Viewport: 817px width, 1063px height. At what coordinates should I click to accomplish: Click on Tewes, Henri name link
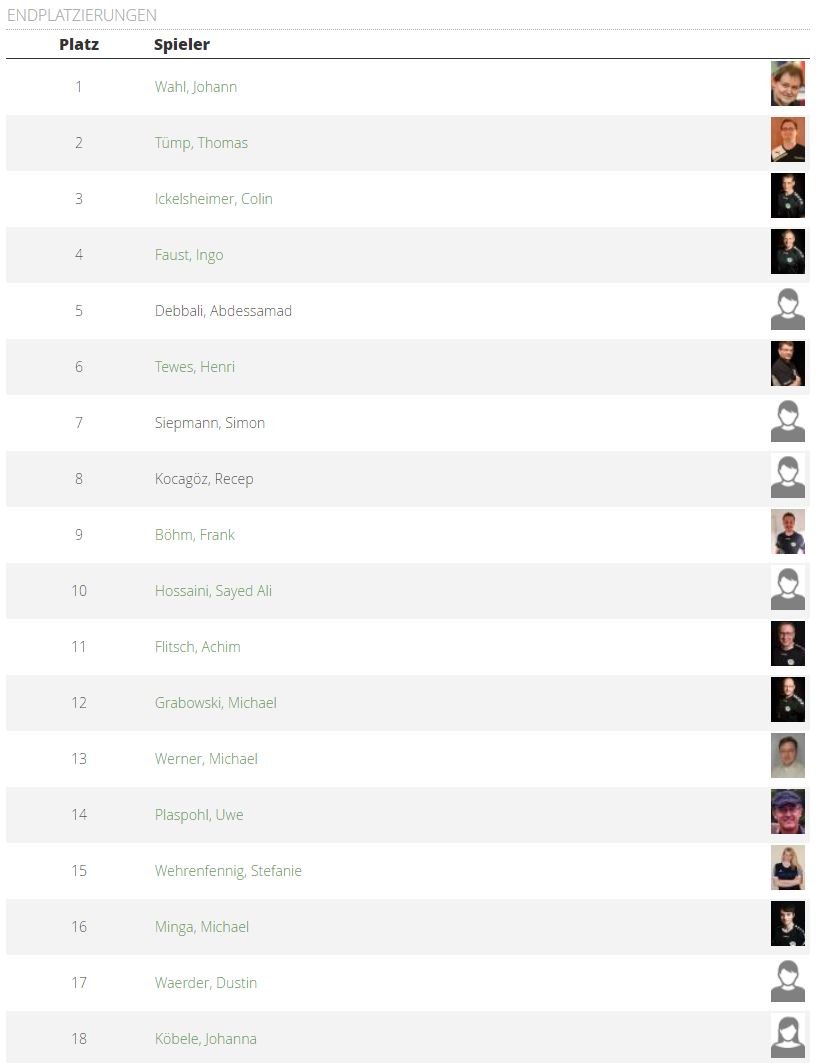tap(195, 367)
